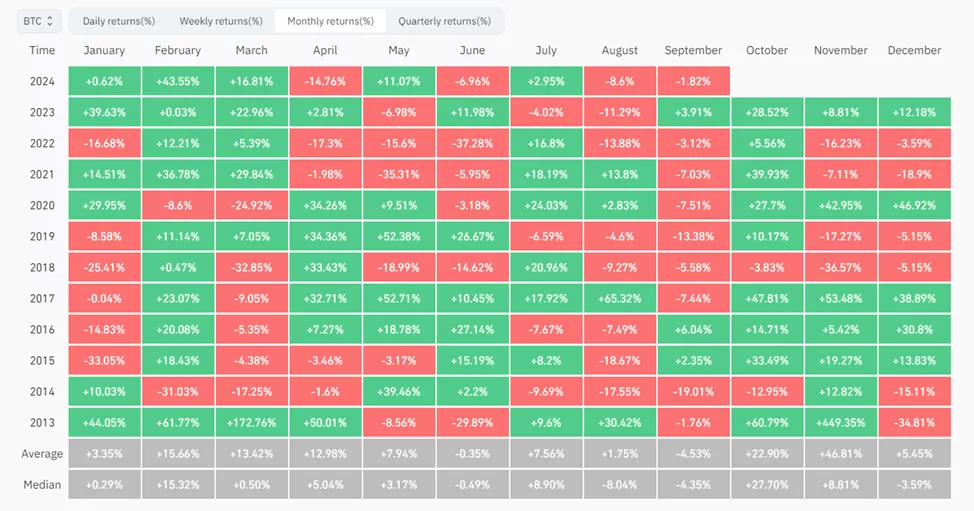Image resolution: width=974 pixels, height=511 pixels.
Task: Open the BTC coin selector dropdown
Action: pyautogui.click(x=40, y=20)
